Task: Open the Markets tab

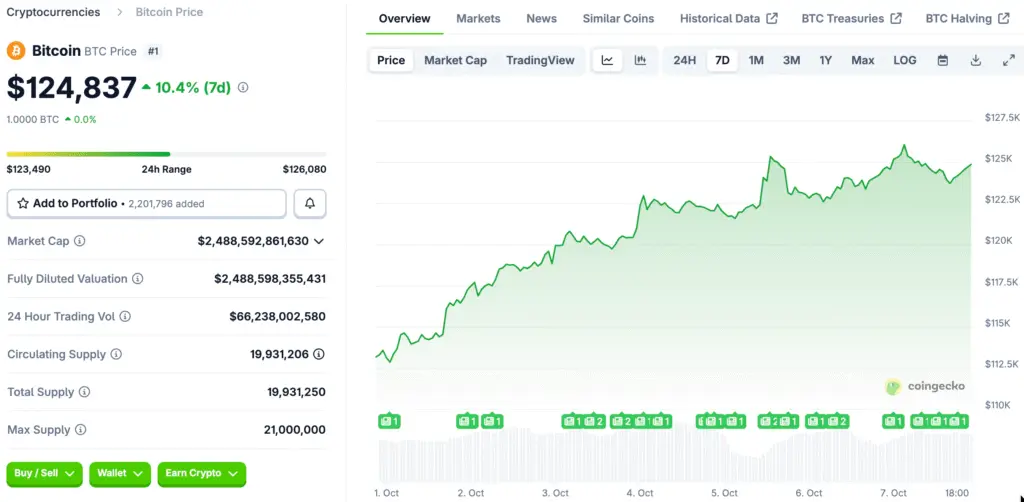Action: pos(478,18)
